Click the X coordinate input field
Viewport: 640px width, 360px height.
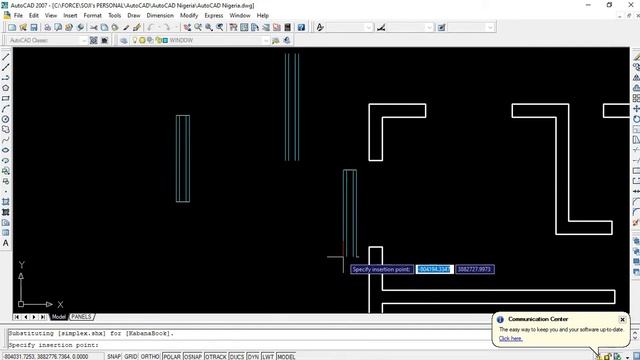point(435,269)
